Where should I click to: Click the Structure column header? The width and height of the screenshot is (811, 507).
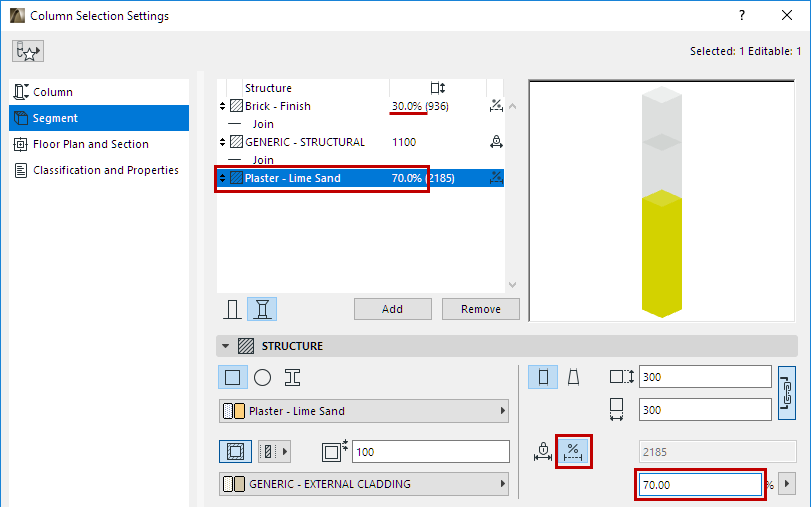pyautogui.click(x=268, y=88)
